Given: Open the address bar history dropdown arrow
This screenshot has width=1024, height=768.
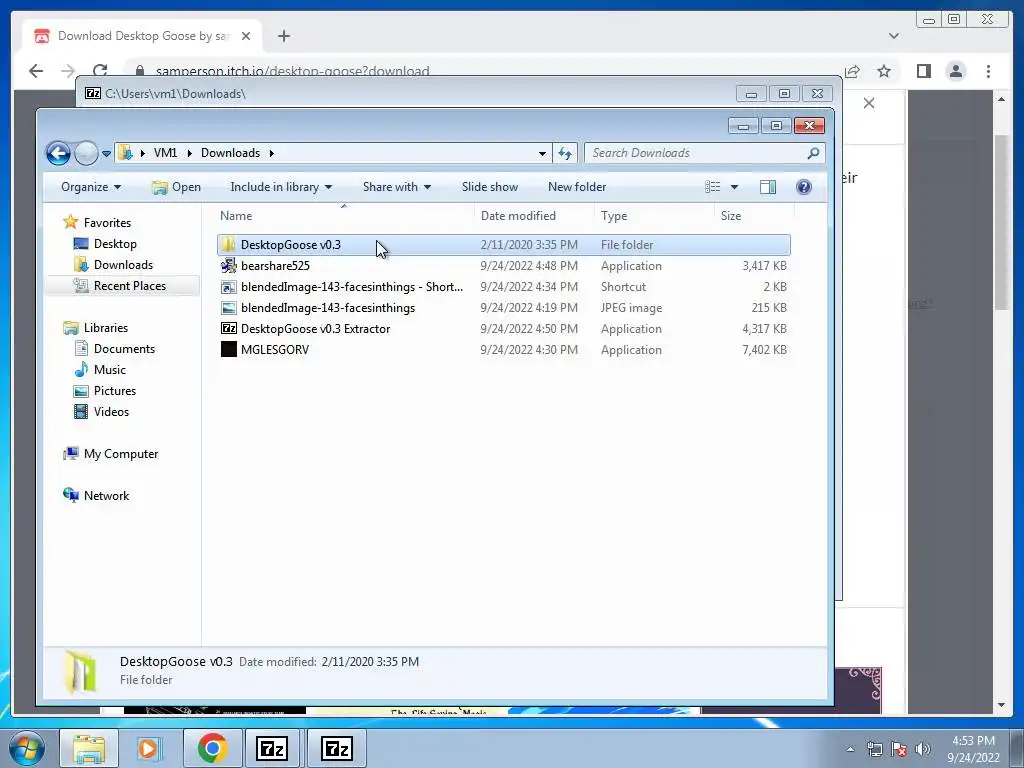Looking at the screenshot, I should (542, 153).
